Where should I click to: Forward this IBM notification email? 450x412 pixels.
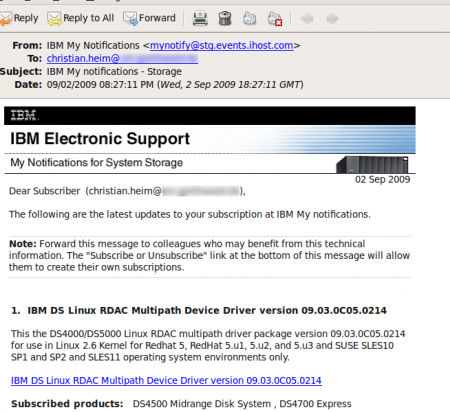click(149, 18)
